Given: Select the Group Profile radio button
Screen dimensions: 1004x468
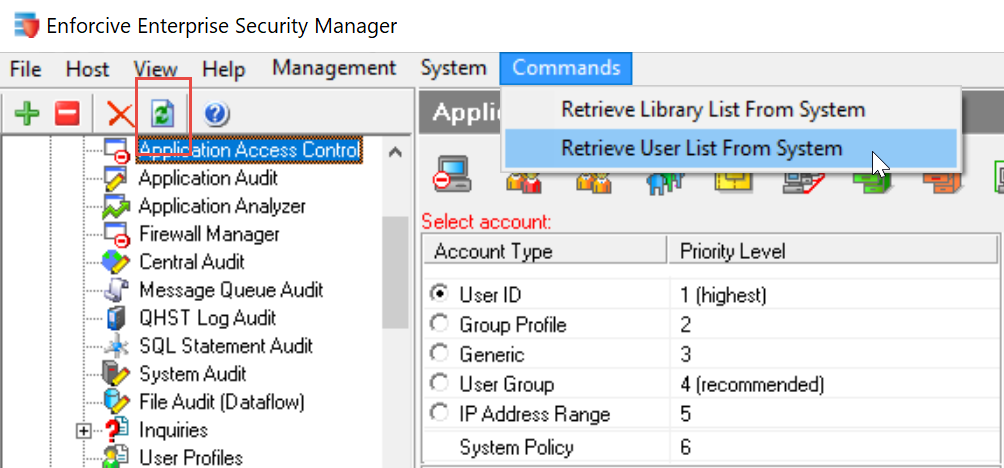Looking at the screenshot, I should pos(439,324).
